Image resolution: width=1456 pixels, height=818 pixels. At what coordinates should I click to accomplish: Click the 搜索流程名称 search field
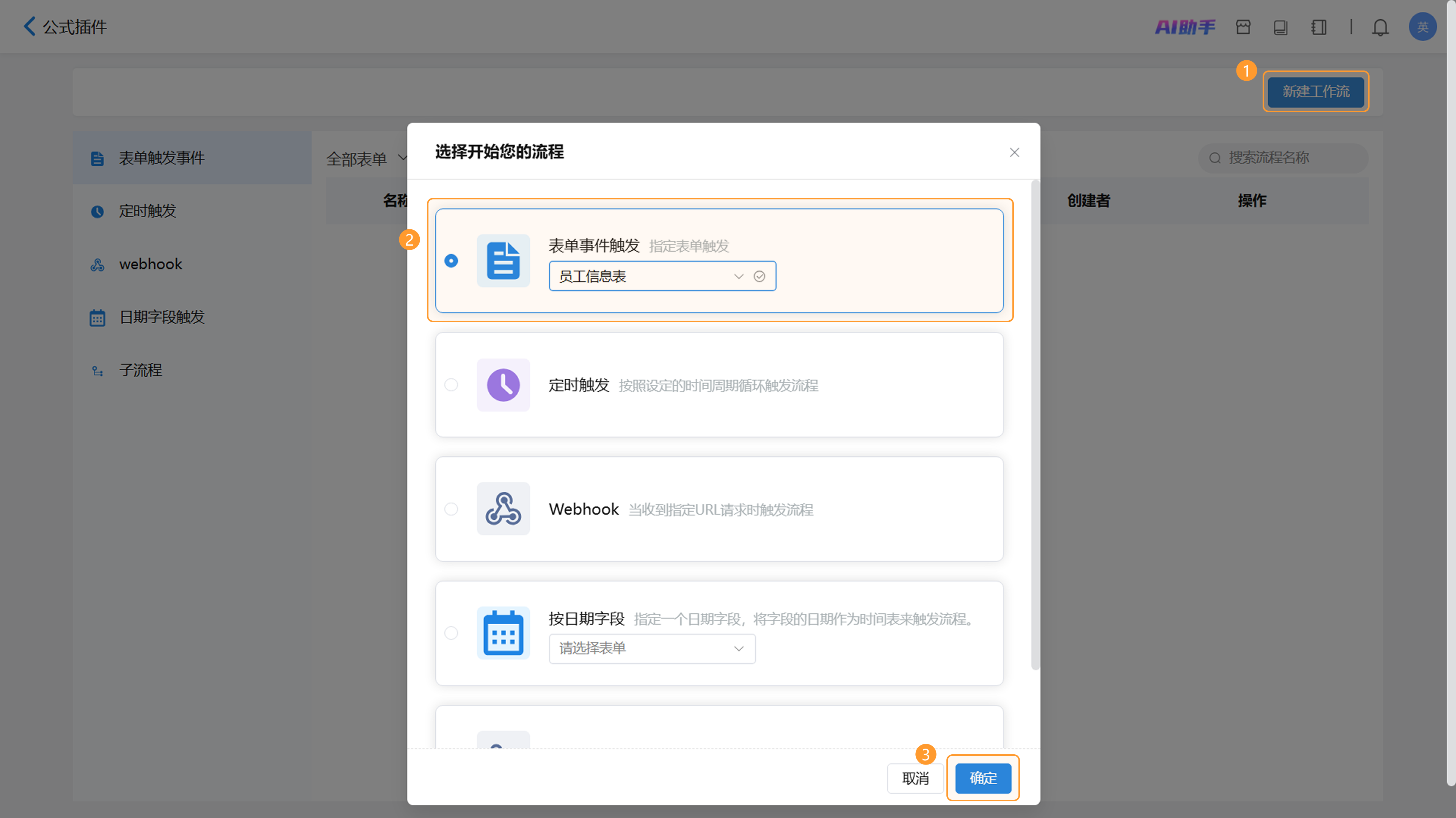click(1283, 158)
